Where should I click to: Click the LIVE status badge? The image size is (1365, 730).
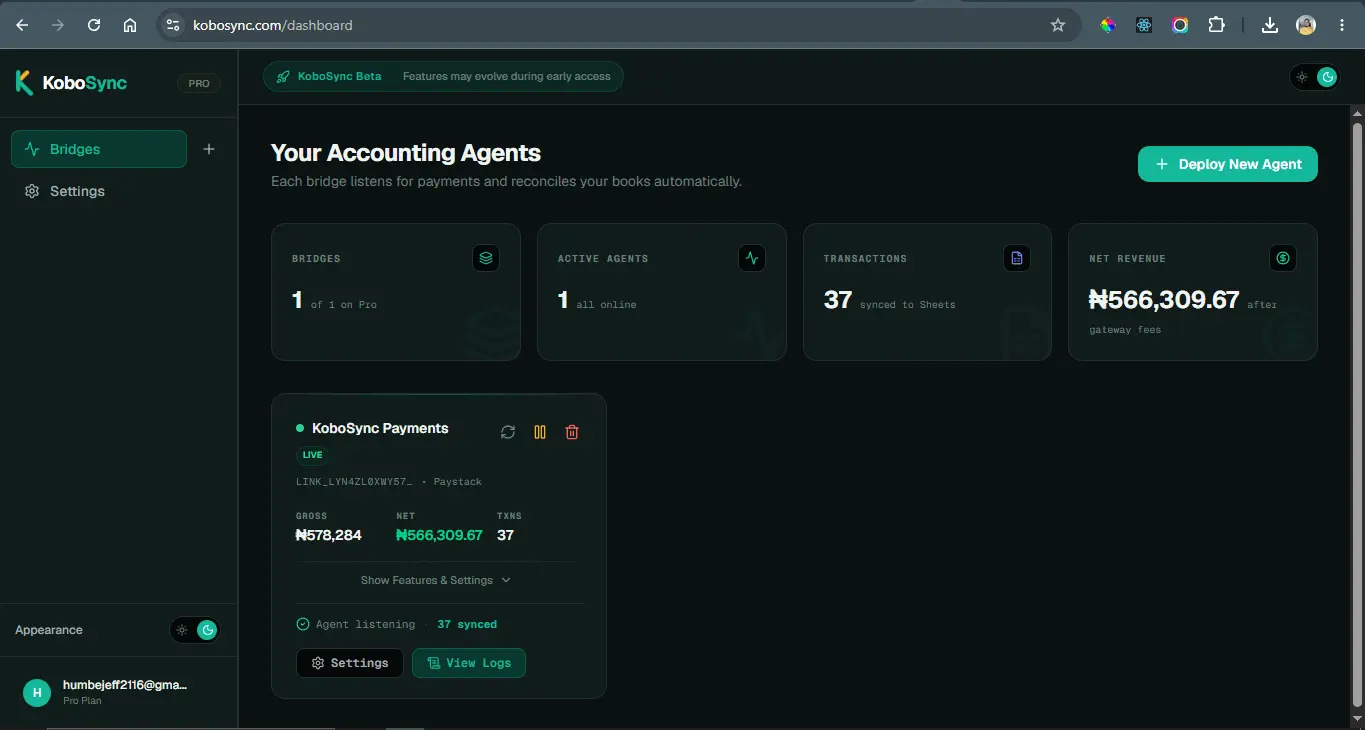(313, 455)
